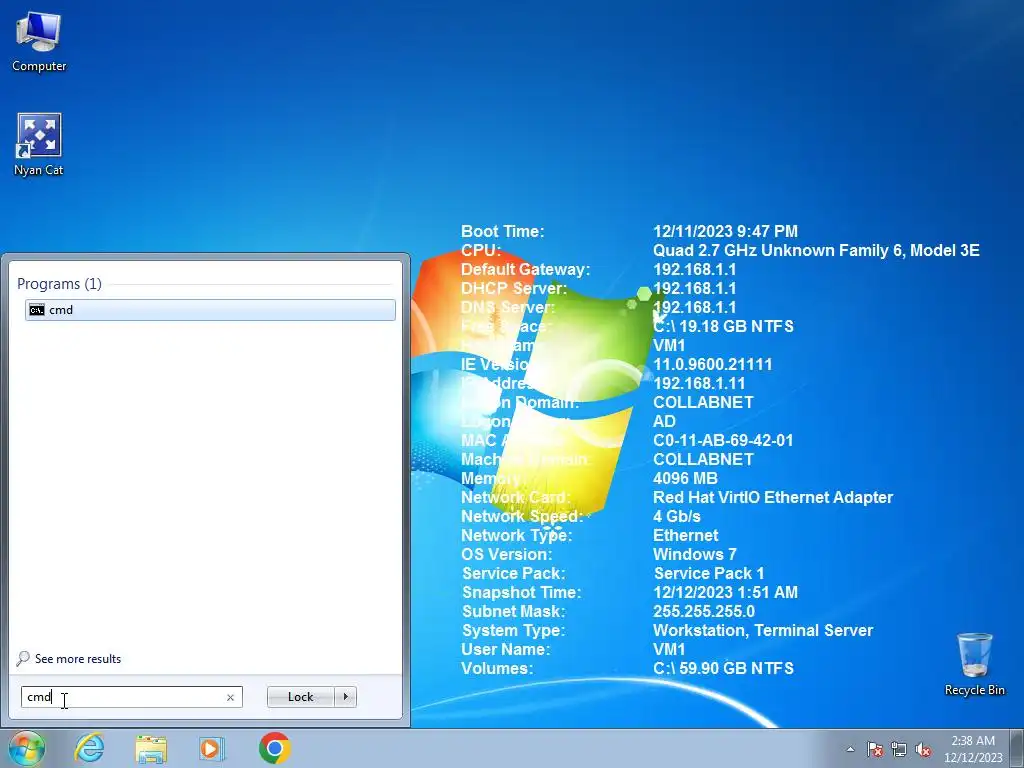Select the Recycle Bin icon
1024x768 pixels.
coord(974,664)
